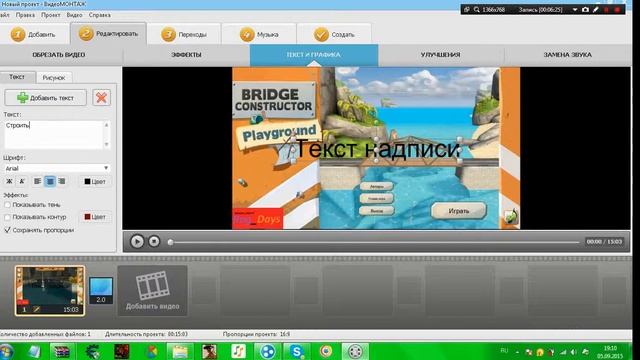Open the Windows Start menu

click(x=7, y=352)
